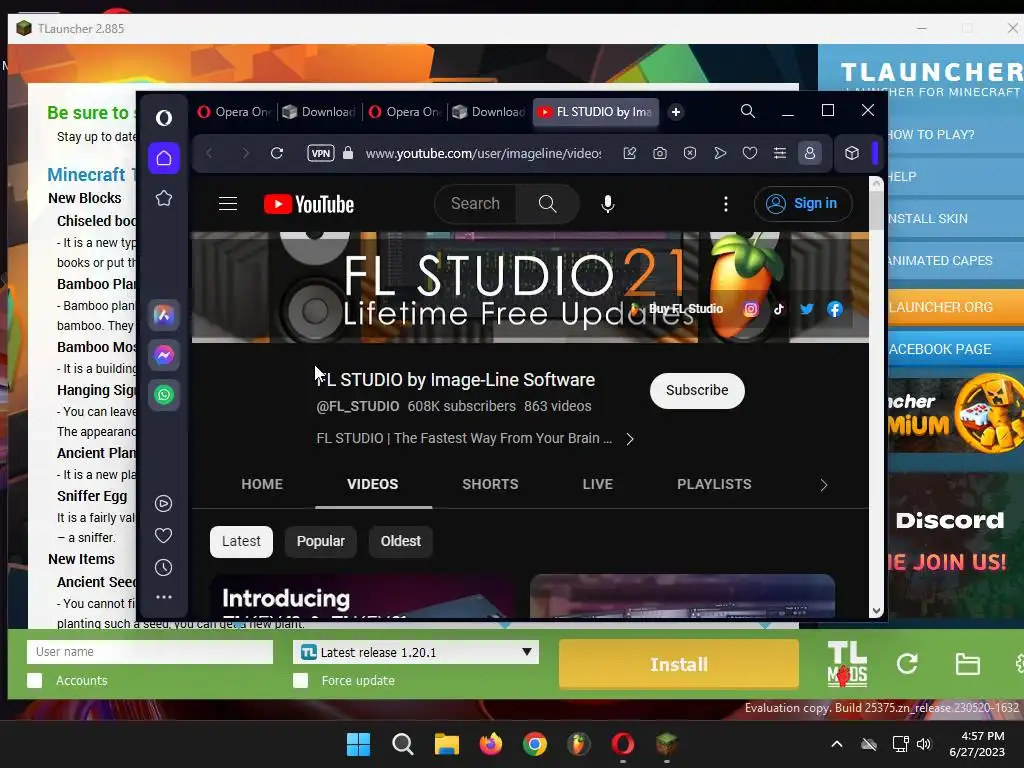The width and height of the screenshot is (1024, 768).
Task: Open FL Studio from the taskbar
Action: pos(579,744)
